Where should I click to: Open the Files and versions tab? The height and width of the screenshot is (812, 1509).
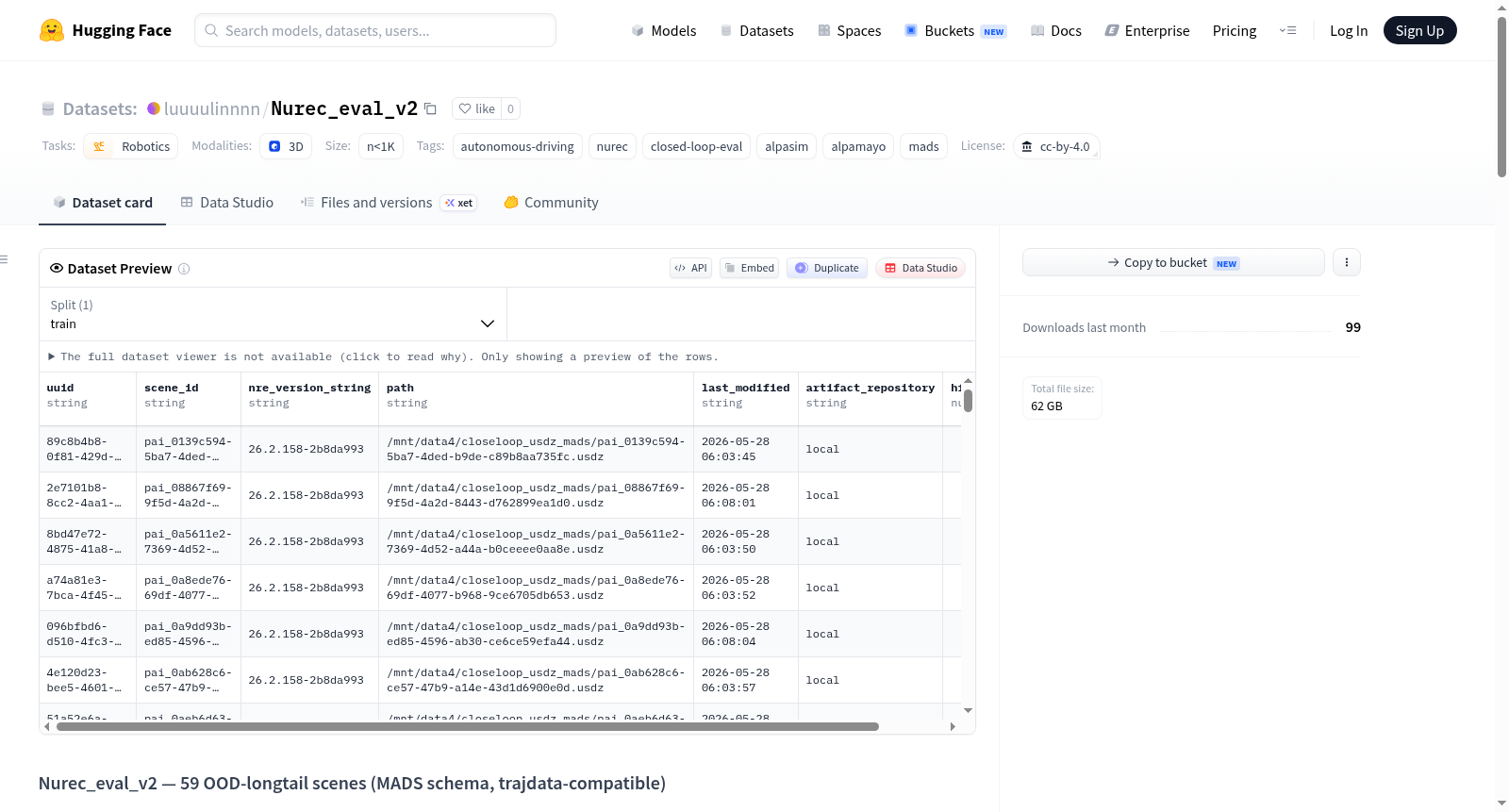[x=388, y=203]
